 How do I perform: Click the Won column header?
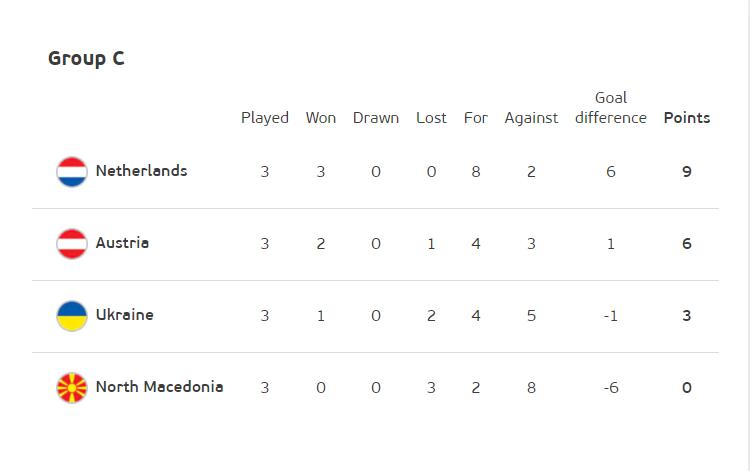pos(321,118)
